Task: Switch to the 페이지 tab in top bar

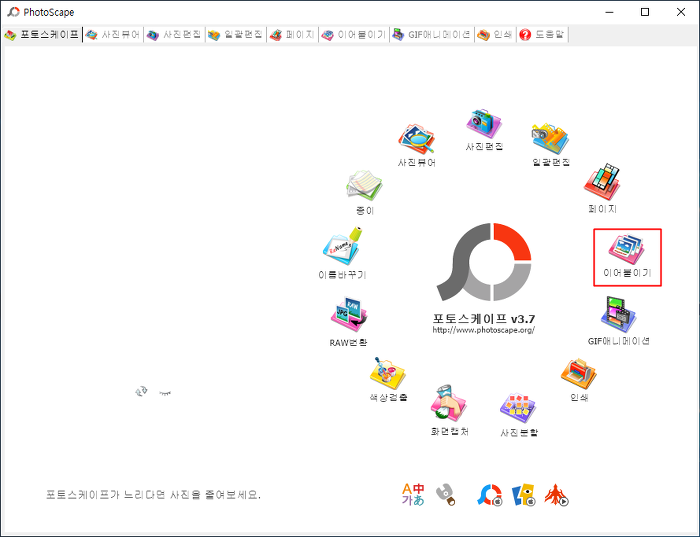Action: [292, 34]
